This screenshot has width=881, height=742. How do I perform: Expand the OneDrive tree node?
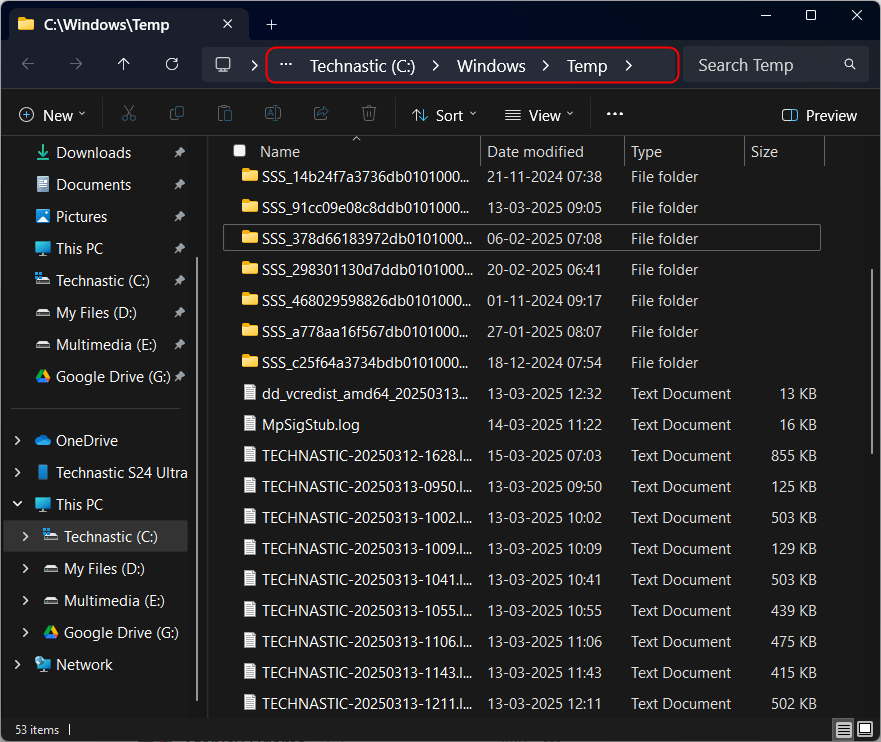coord(18,441)
